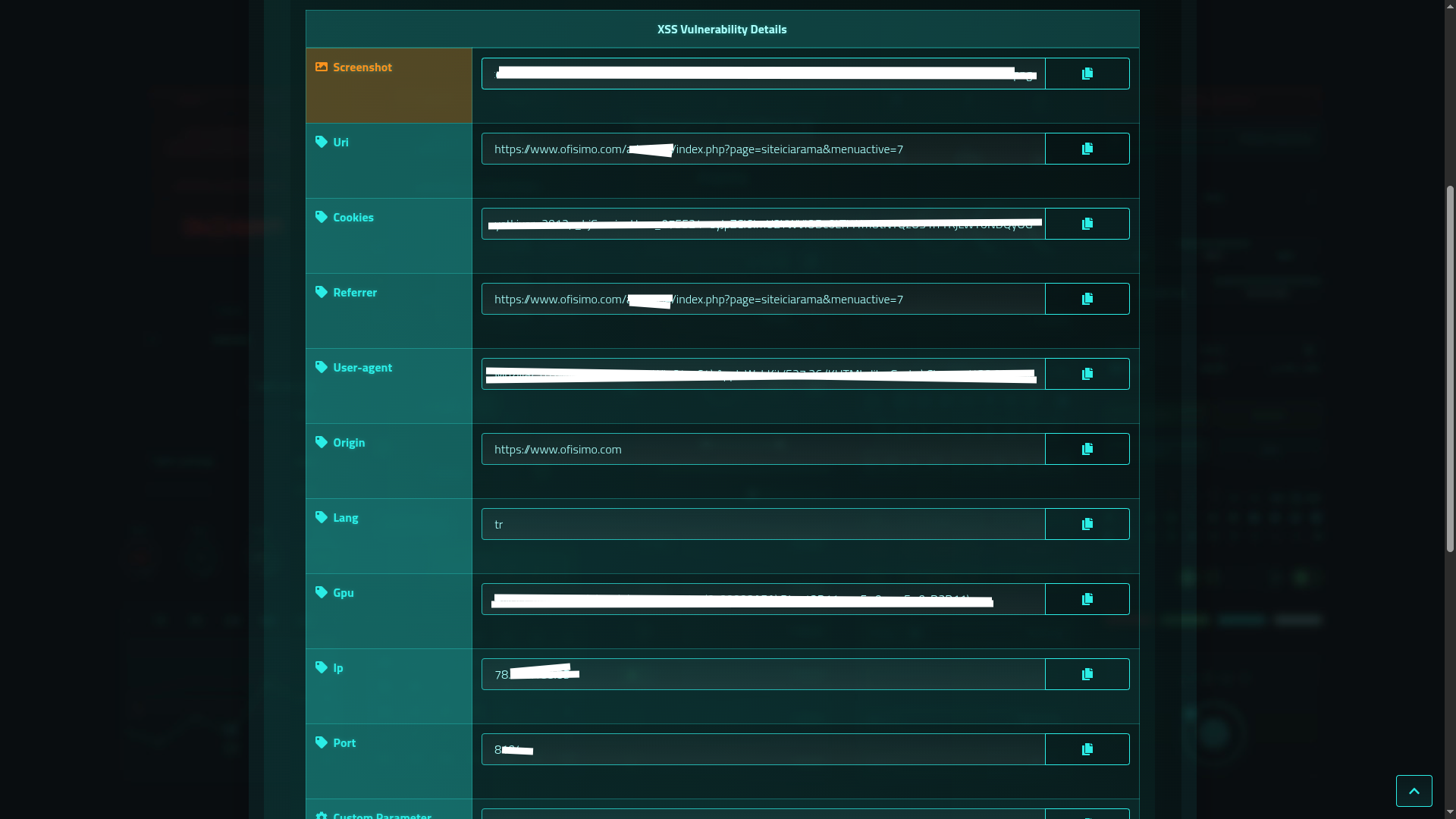
Task: Click the Port row label
Action: [344, 742]
